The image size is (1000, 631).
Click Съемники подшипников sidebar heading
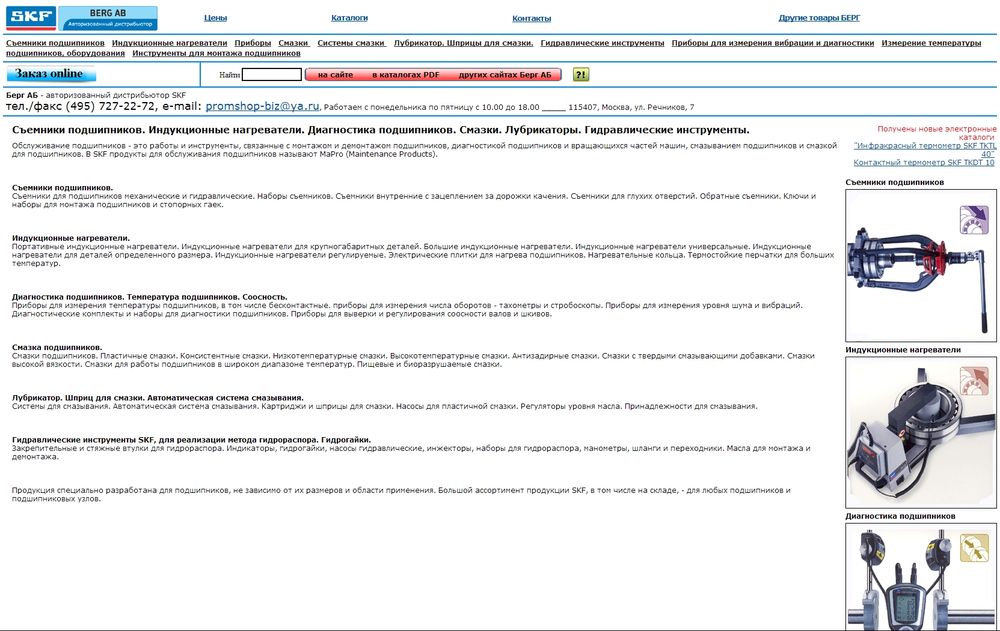click(895, 182)
